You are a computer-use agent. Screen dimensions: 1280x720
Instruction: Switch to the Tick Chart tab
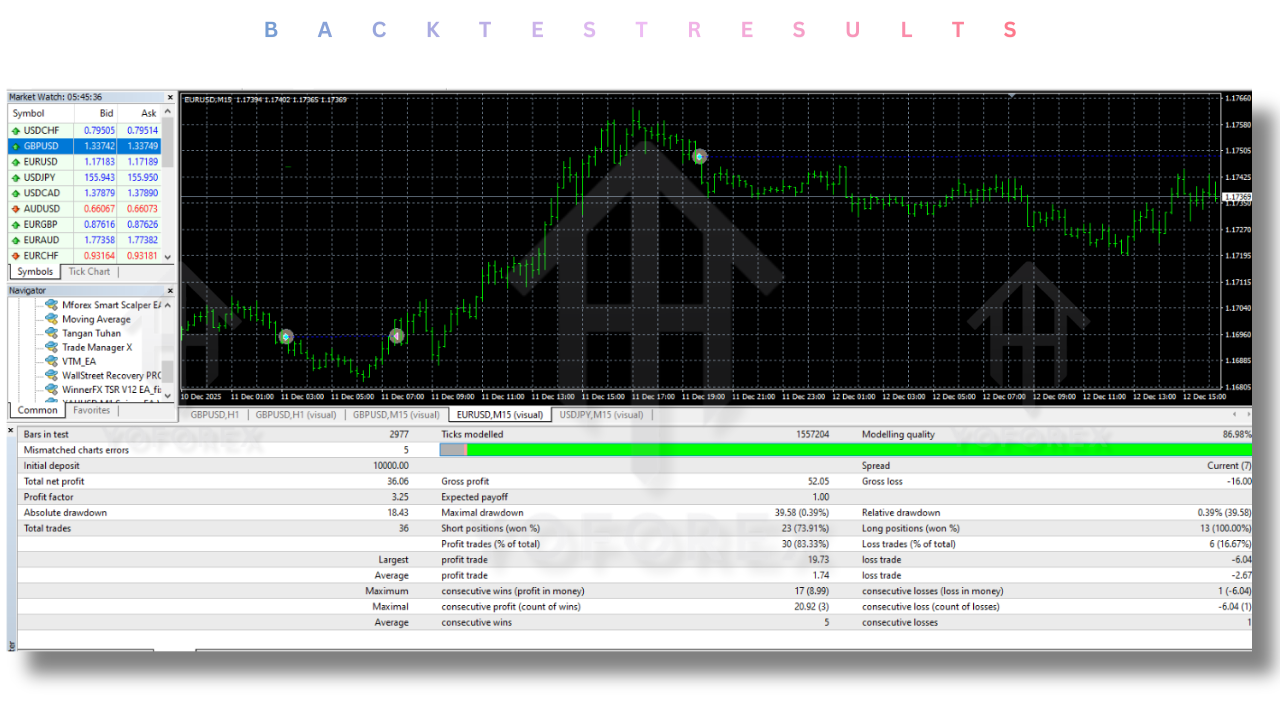pyautogui.click(x=89, y=271)
